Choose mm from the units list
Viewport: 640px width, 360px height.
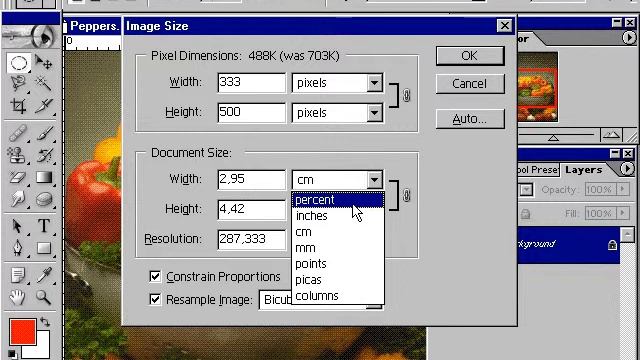338,248
